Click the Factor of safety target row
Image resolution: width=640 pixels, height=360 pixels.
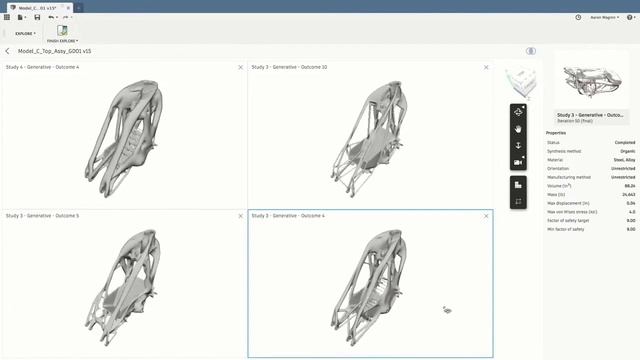(x=591, y=220)
